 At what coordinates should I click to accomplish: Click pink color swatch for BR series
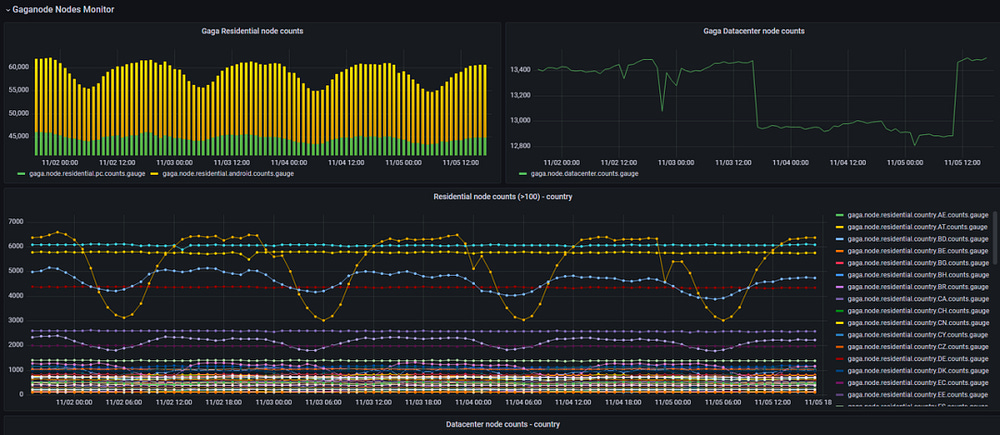(x=839, y=287)
